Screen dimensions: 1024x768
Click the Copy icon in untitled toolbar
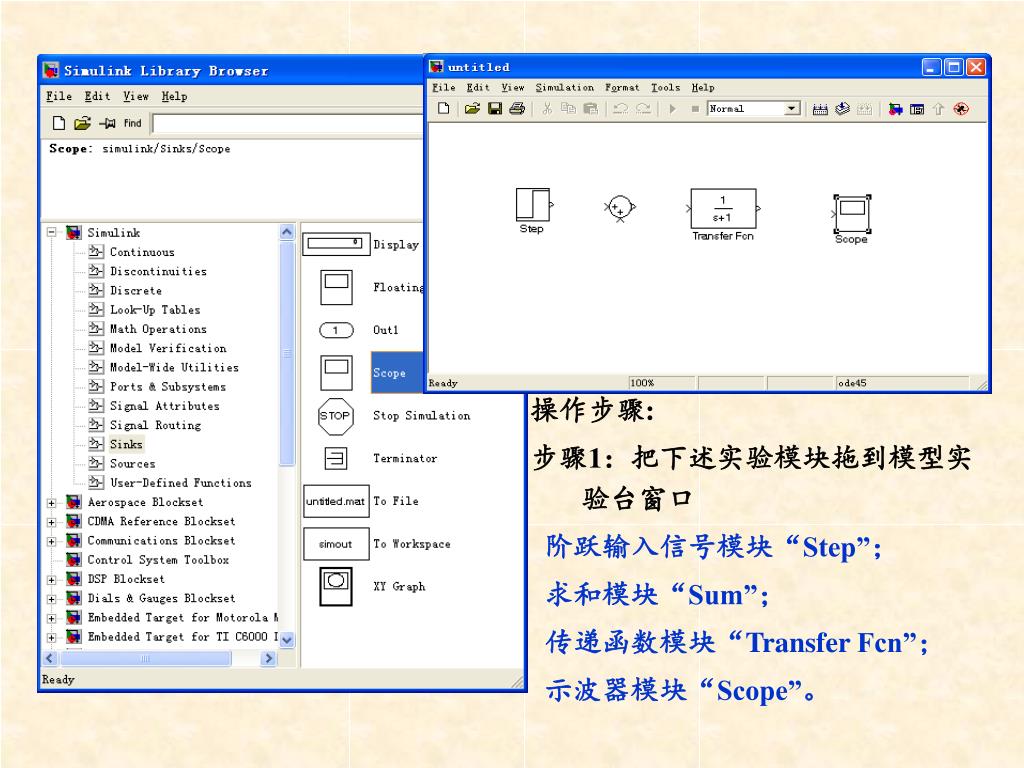(569, 108)
